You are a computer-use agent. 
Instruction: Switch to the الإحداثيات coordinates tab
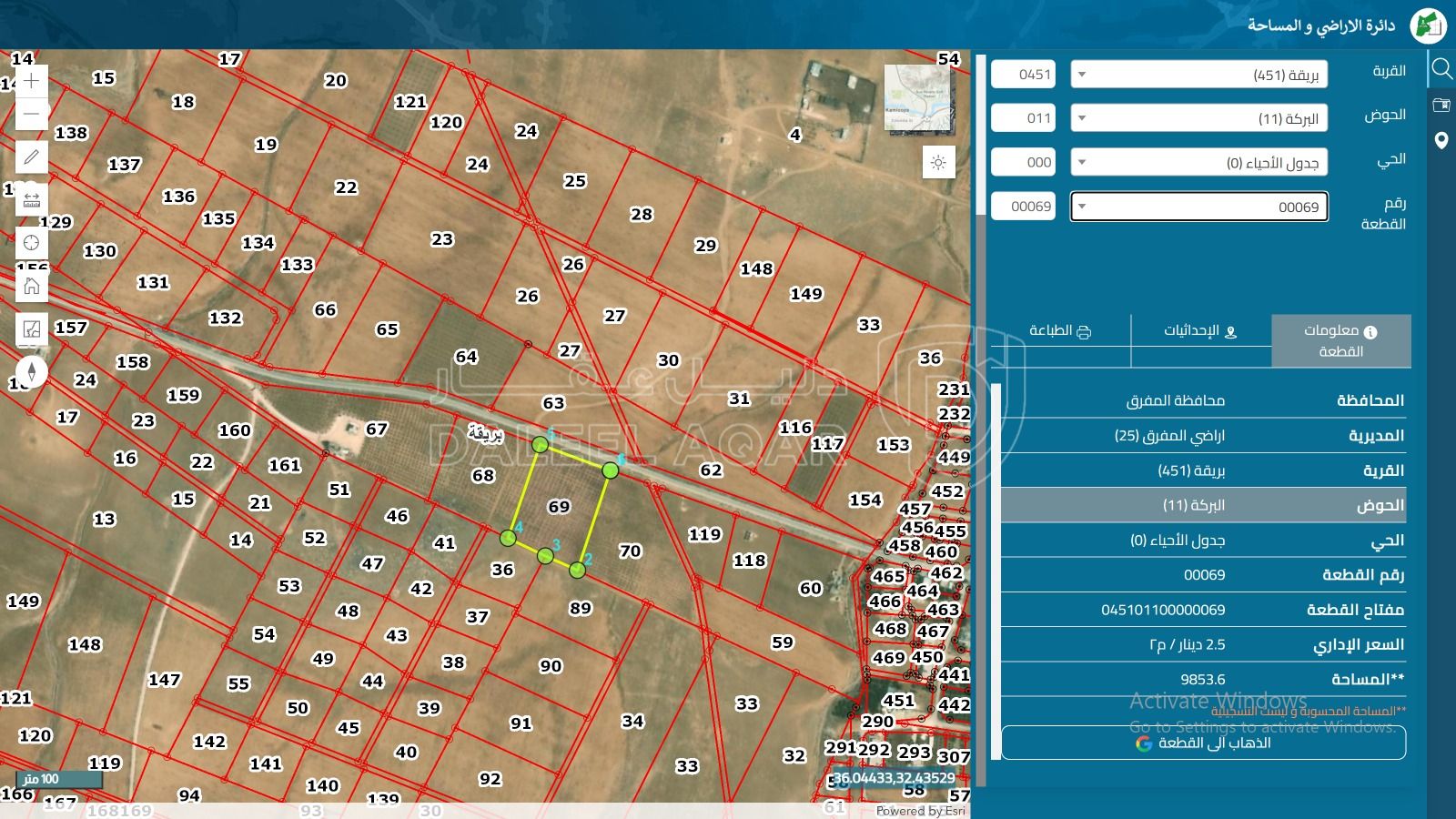pos(1200,331)
